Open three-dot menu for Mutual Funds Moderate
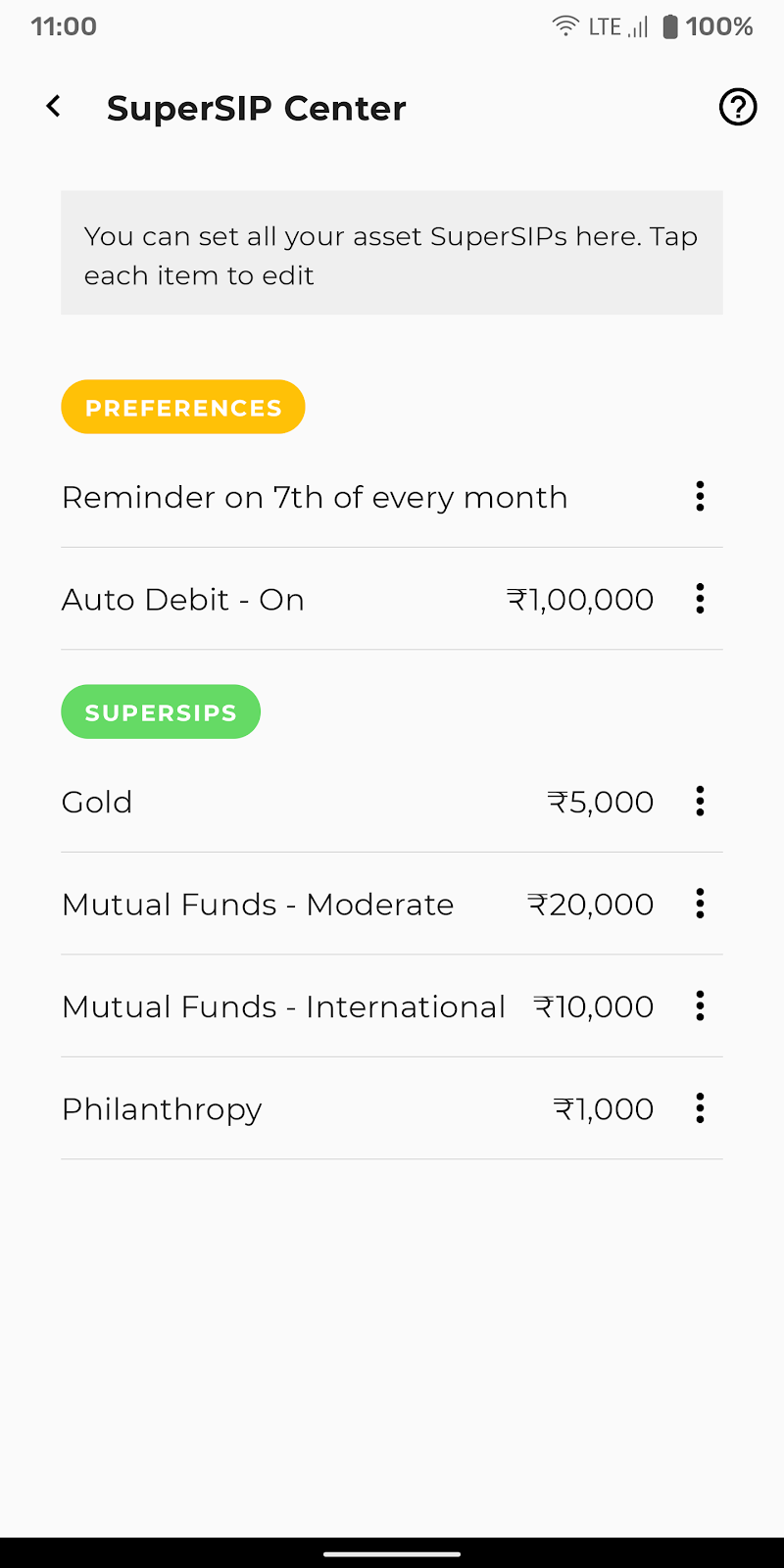Screen dimensions: 784x1568 (x=700, y=904)
